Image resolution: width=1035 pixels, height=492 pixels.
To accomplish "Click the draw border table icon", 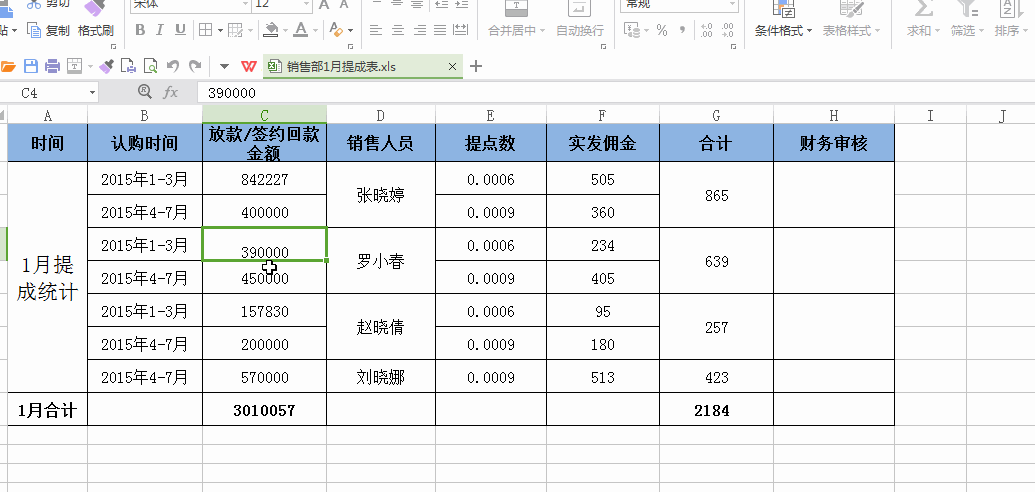I will [x=235, y=30].
